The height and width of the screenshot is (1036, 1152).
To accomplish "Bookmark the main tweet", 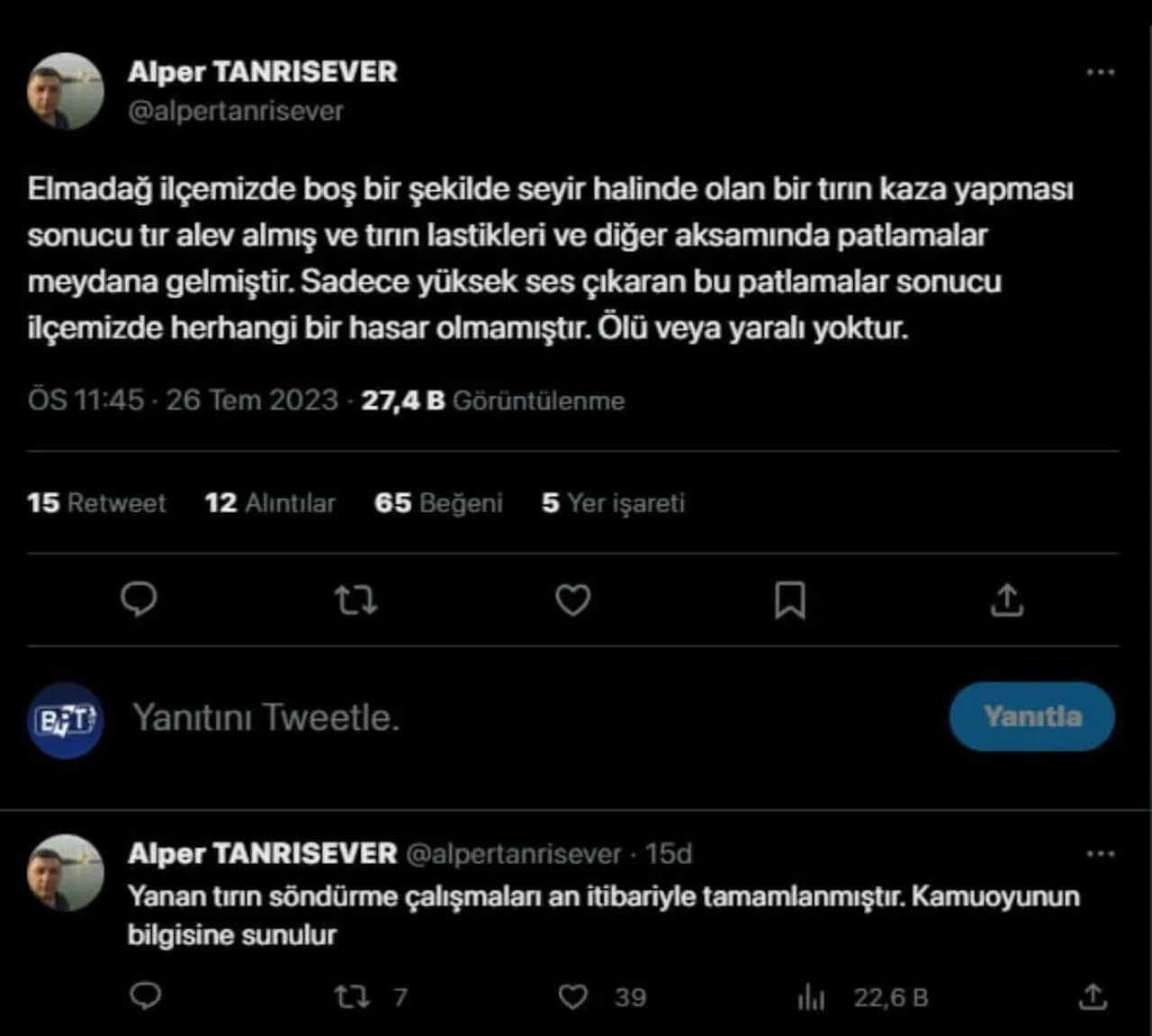I will coord(789,600).
